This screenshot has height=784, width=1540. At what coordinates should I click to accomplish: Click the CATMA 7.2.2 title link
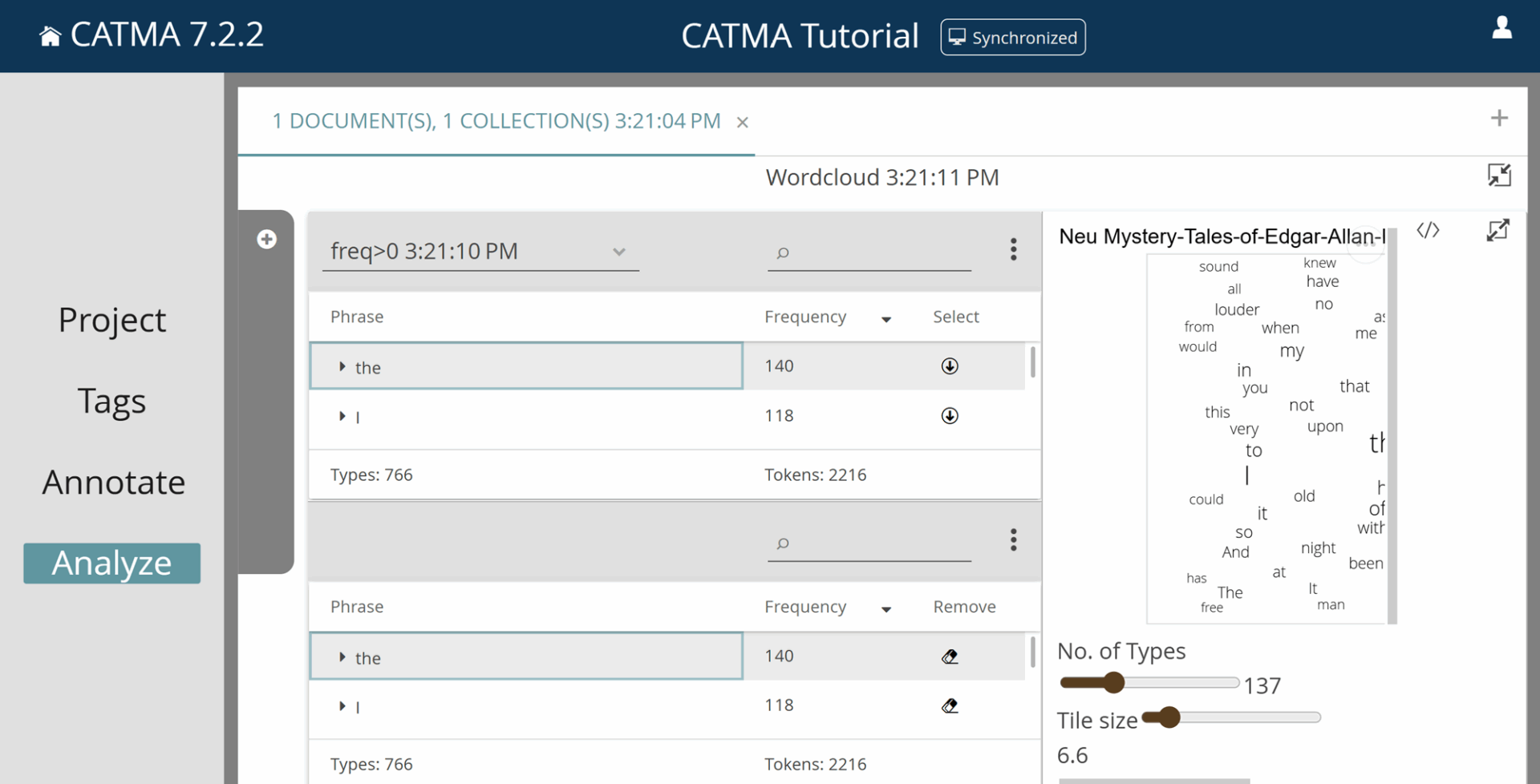[x=167, y=34]
